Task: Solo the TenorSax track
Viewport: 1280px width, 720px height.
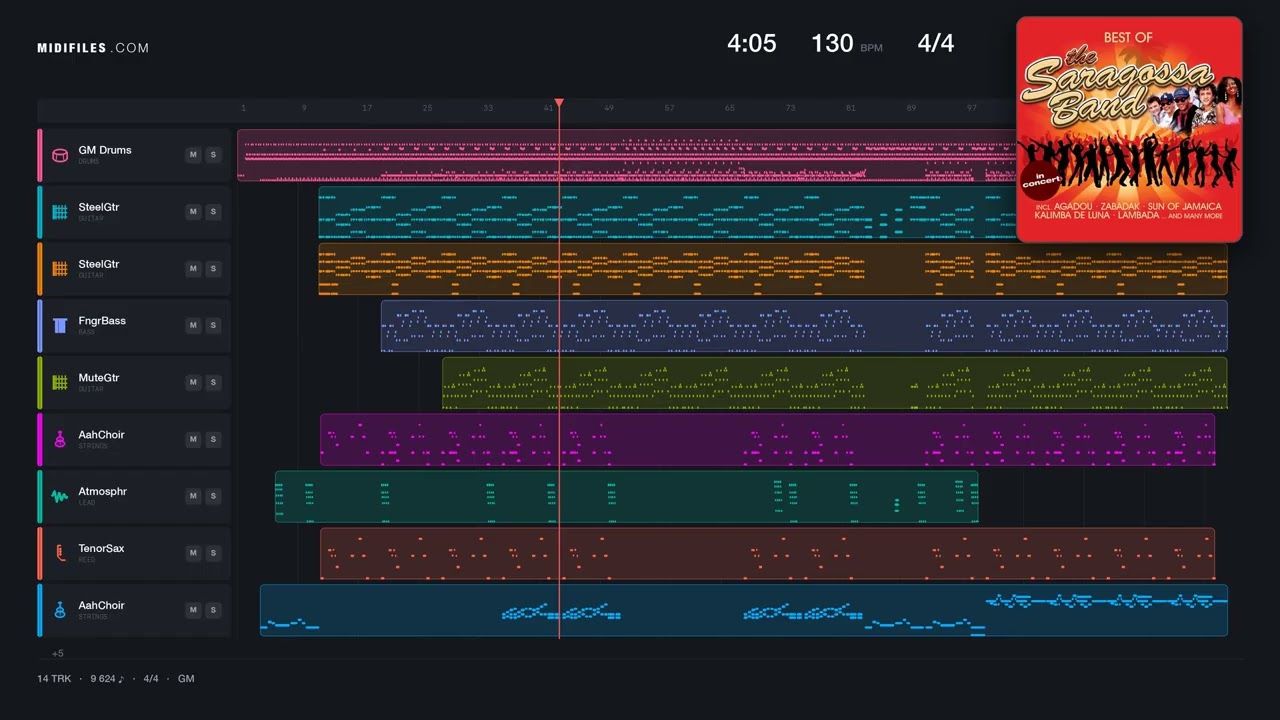Action: [x=212, y=554]
